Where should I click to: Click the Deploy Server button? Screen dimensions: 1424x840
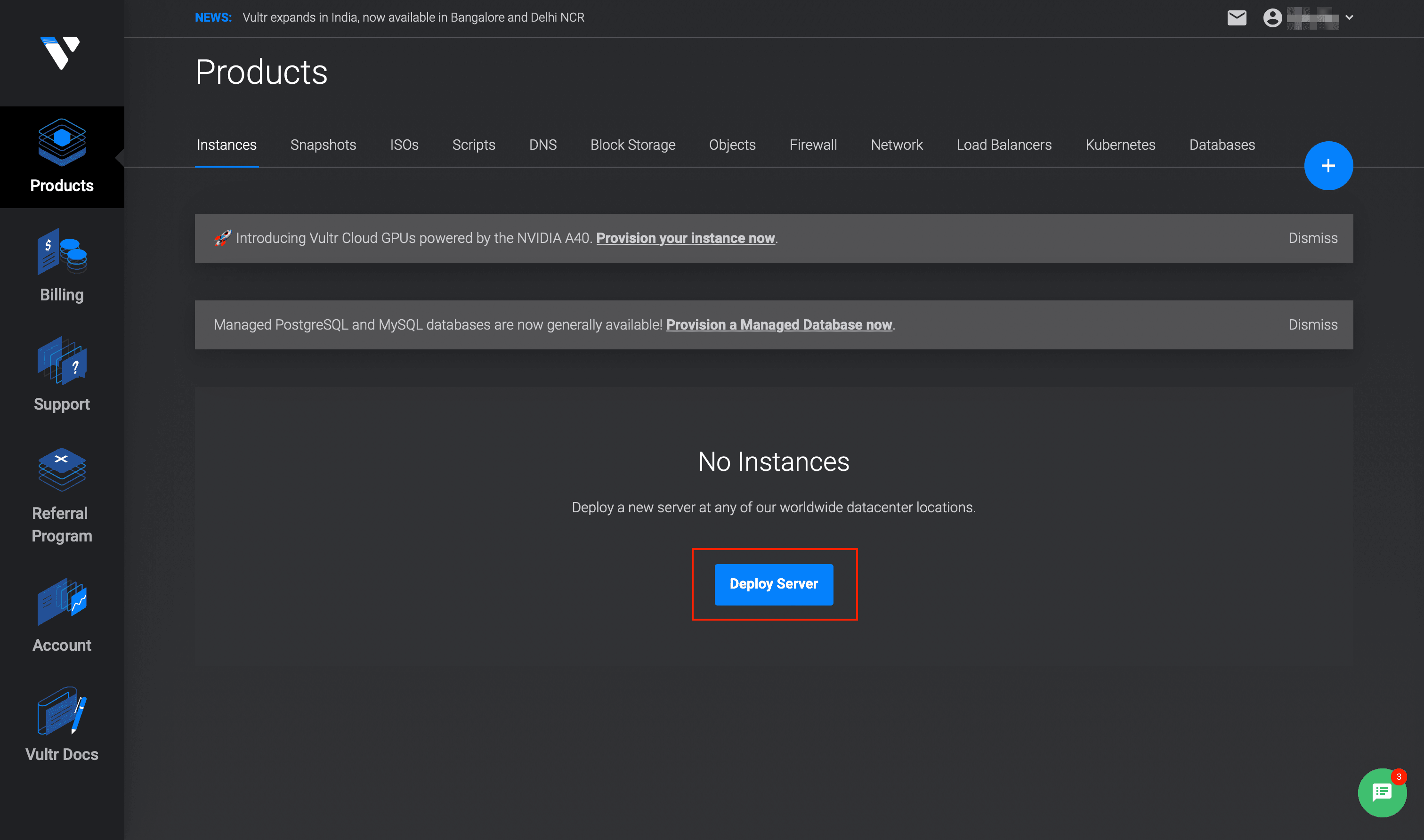(774, 583)
